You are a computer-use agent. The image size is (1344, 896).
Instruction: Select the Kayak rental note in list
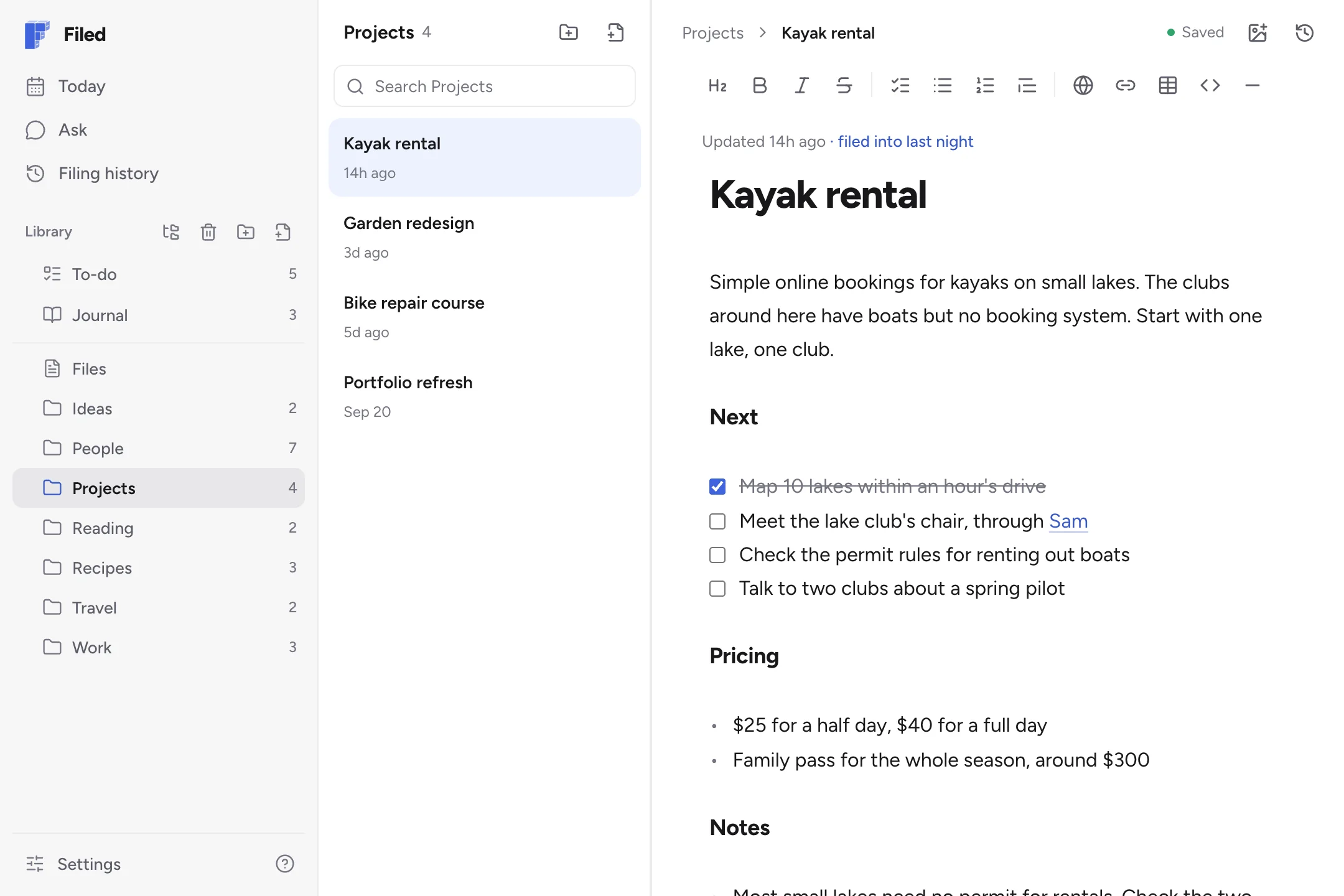[x=485, y=157]
